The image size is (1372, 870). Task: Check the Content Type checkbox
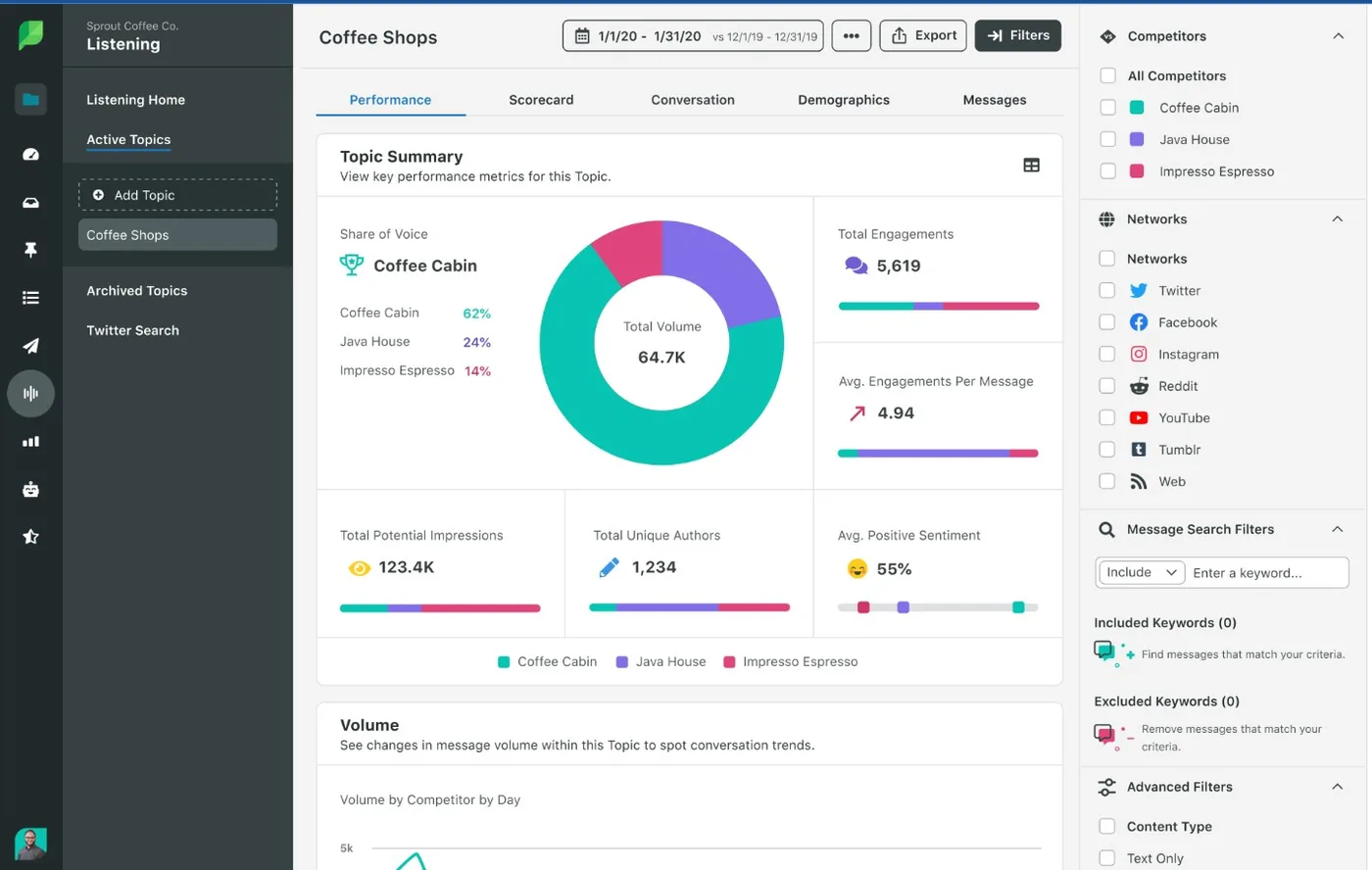tap(1106, 826)
